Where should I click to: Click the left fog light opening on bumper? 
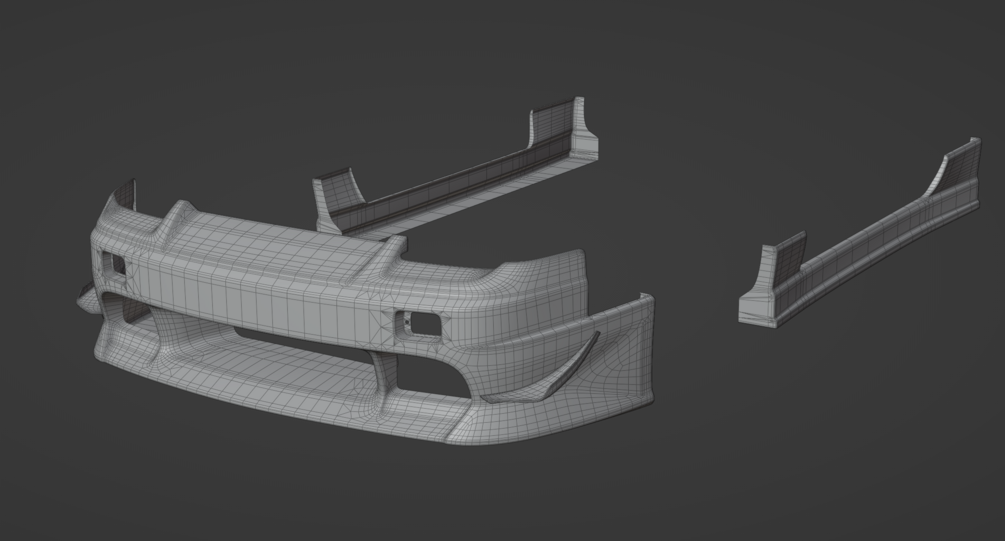pos(114,263)
